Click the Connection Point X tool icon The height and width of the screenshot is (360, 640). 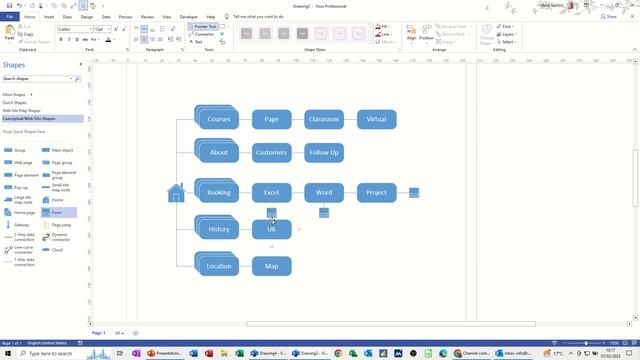pyautogui.click(x=222, y=34)
